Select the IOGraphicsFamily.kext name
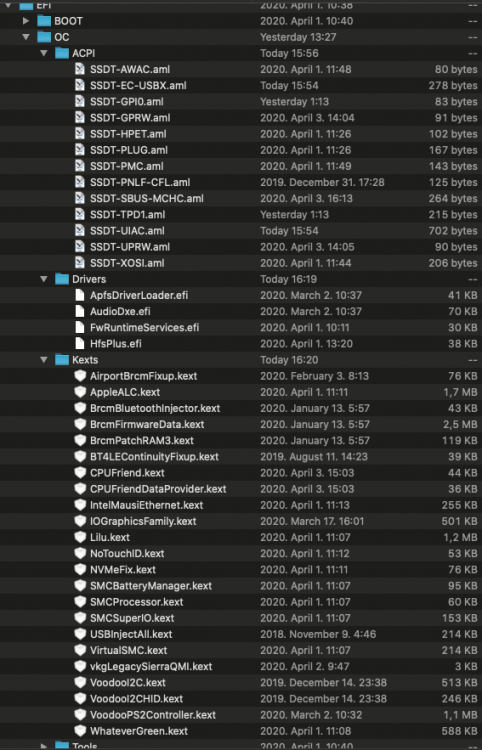 [143, 521]
